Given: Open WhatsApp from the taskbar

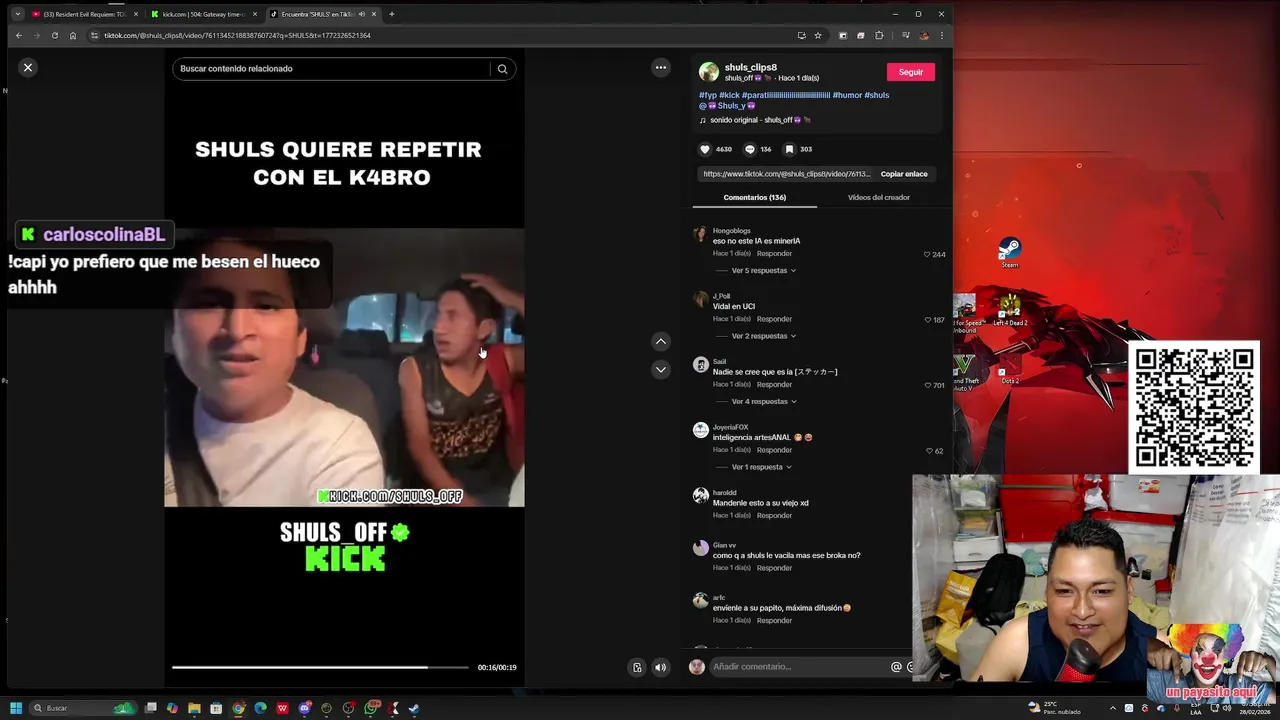Looking at the screenshot, I should [x=371, y=708].
